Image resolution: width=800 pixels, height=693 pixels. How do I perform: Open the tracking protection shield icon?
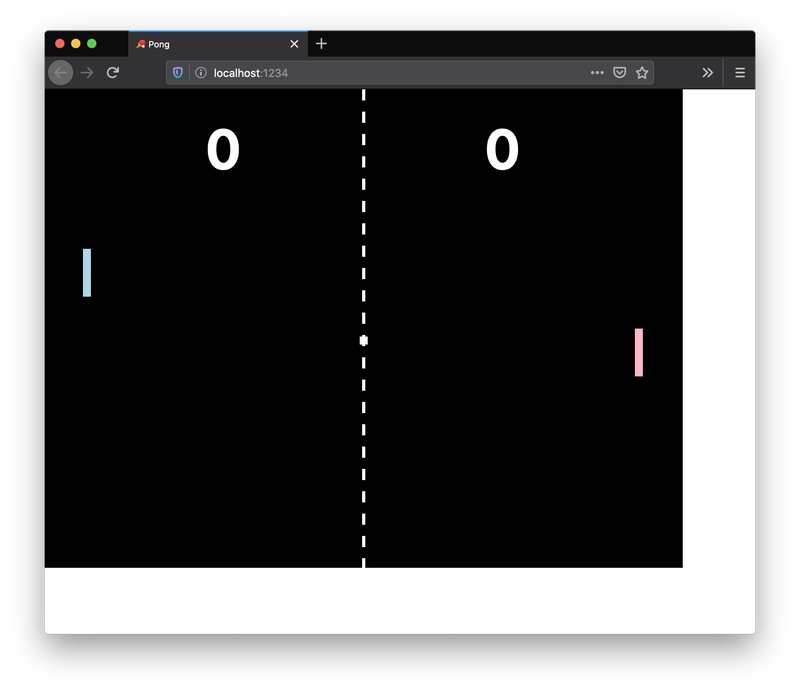(x=178, y=73)
